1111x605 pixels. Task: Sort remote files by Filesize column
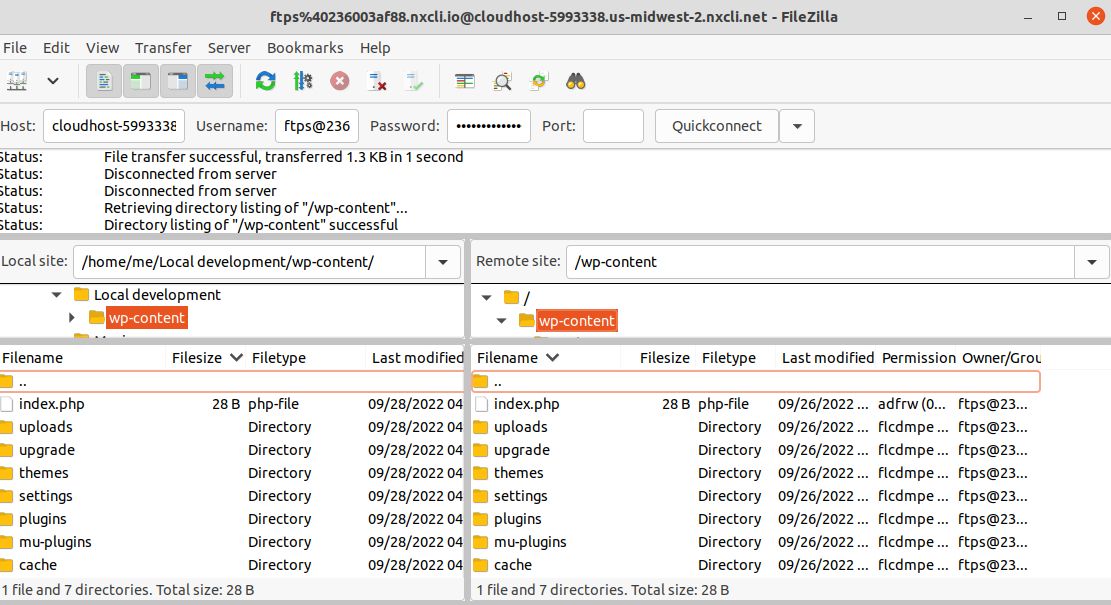pos(663,357)
